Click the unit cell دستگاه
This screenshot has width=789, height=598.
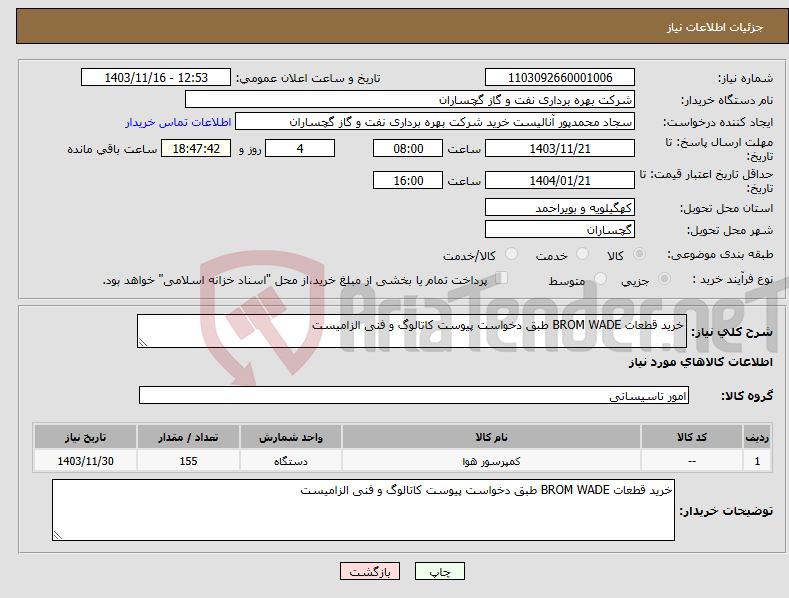click(x=291, y=461)
